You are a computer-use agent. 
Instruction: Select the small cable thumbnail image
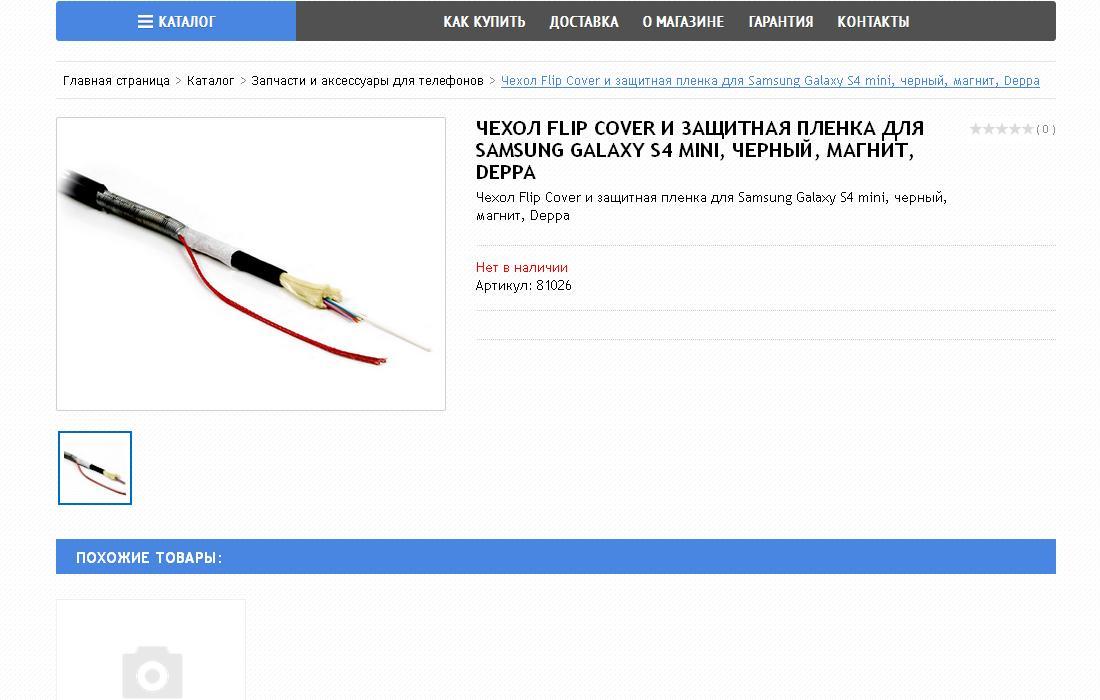coord(95,468)
